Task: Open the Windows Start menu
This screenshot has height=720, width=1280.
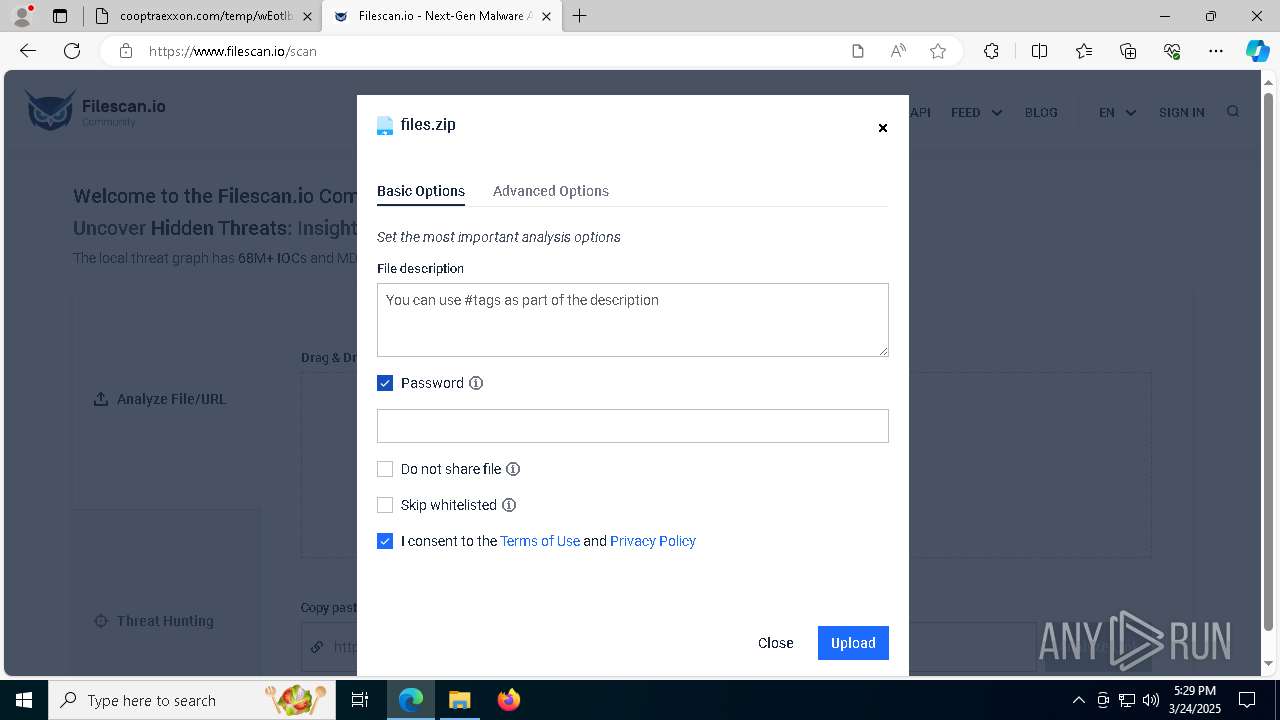Action: coord(24,700)
